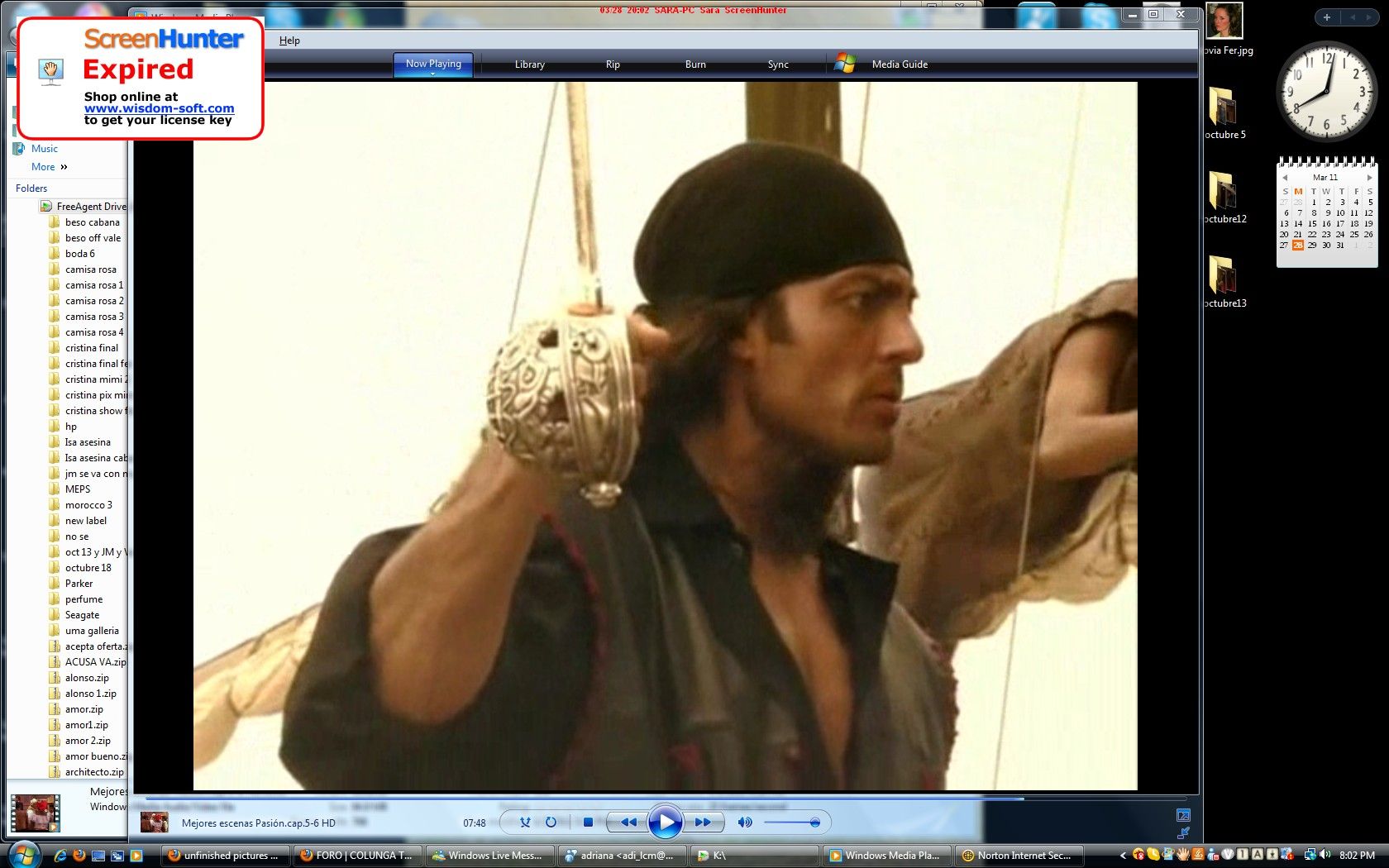Click the Next (fast forward) button

(703, 823)
